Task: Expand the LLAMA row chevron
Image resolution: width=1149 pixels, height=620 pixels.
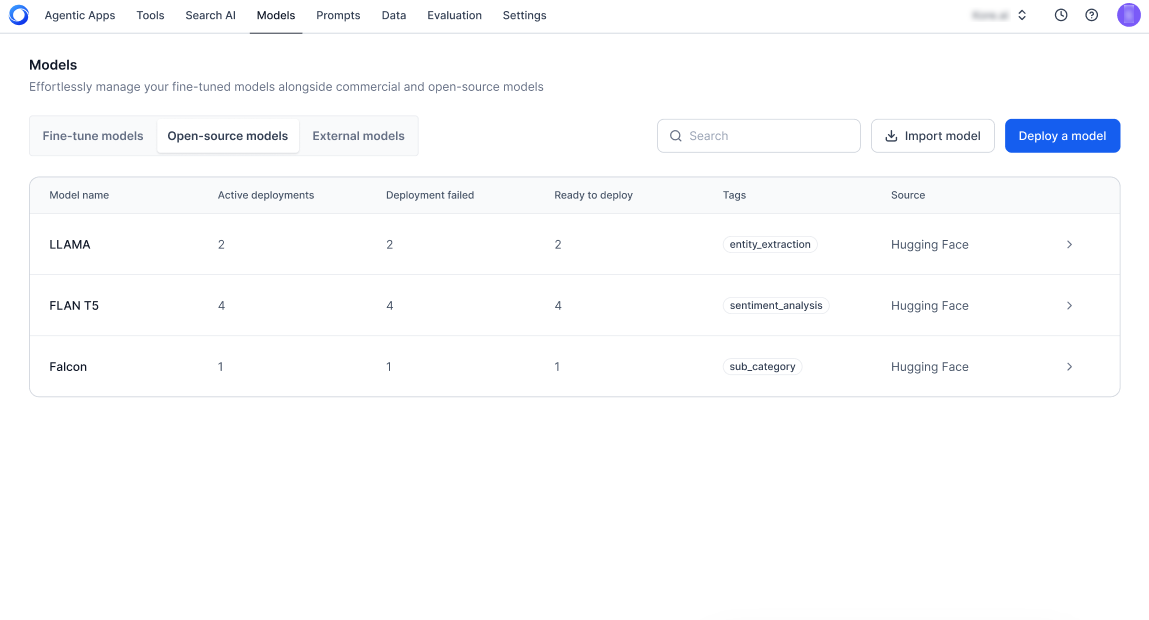Action: coord(1069,244)
